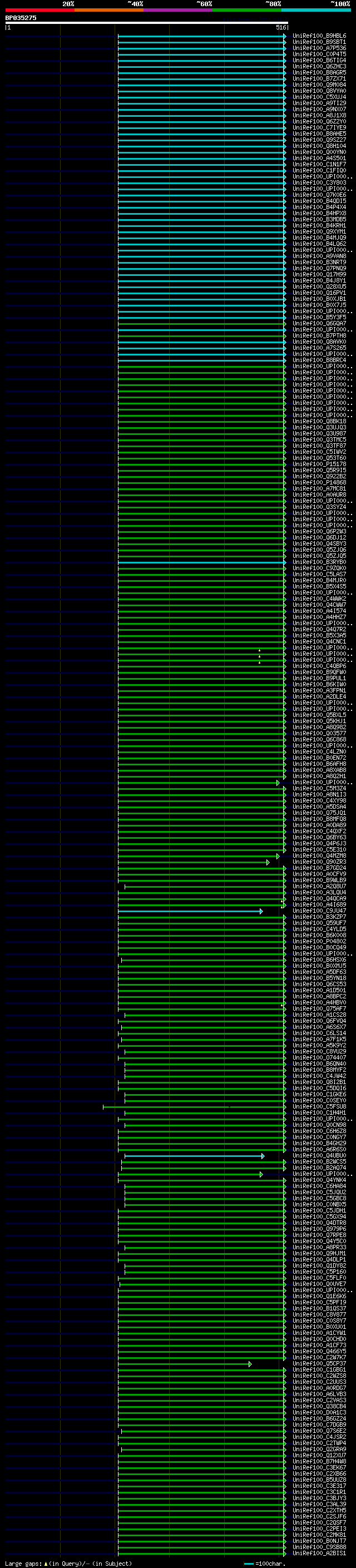The height and width of the screenshot is (1568, 356).
Task: Open hit UniRef100_A7P536
Action: click(x=319, y=48)
